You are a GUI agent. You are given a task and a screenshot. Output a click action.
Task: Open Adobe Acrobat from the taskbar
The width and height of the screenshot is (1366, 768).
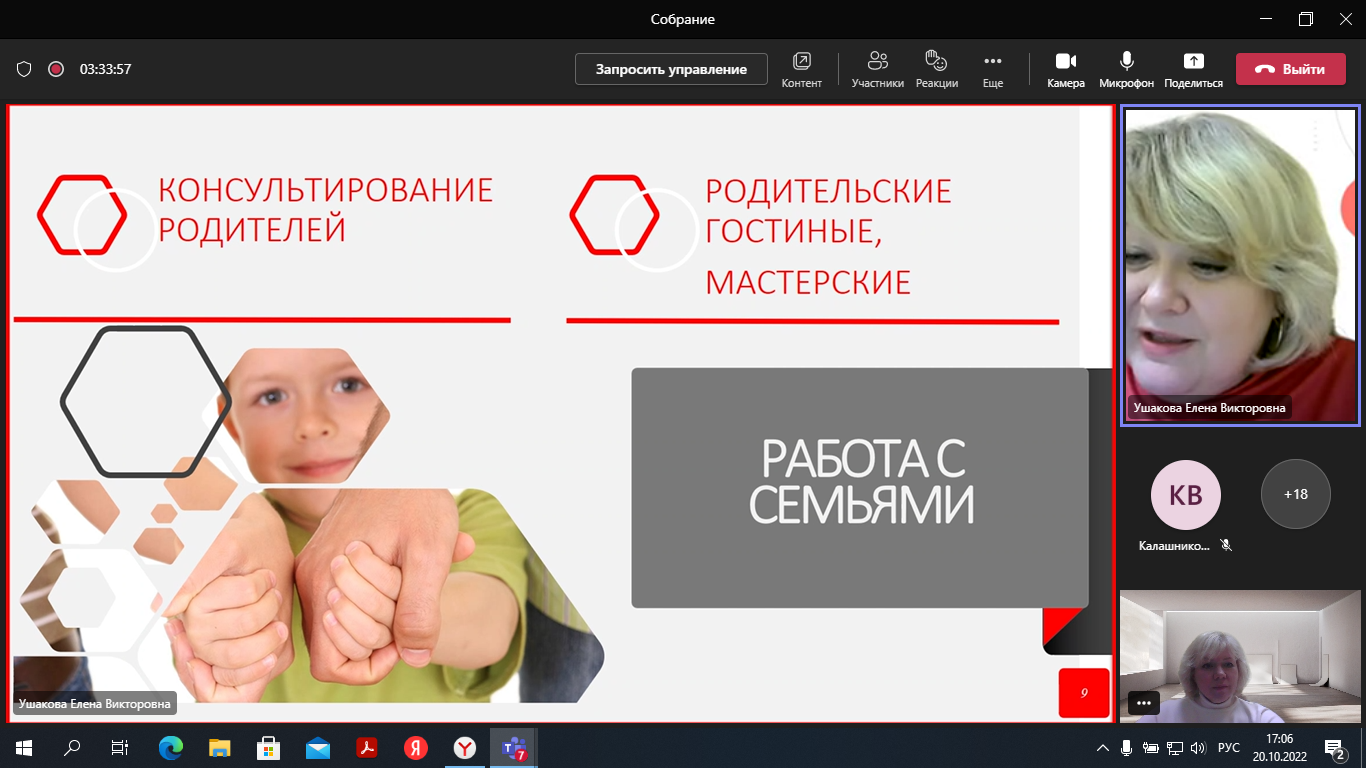click(367, 747)
